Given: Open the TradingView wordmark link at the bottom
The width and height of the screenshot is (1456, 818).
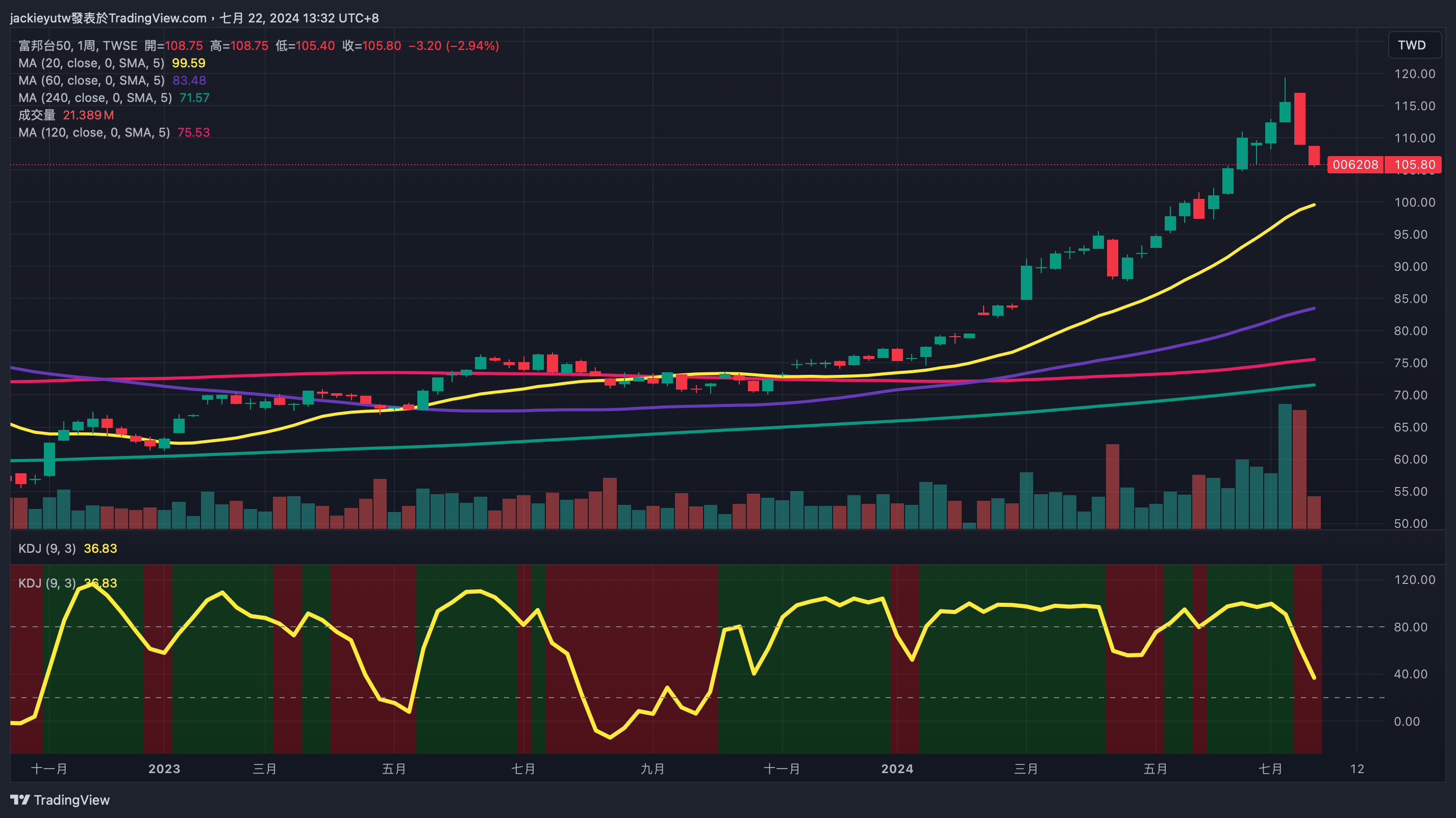Looking at the screenshot, I should coord(71,800).
